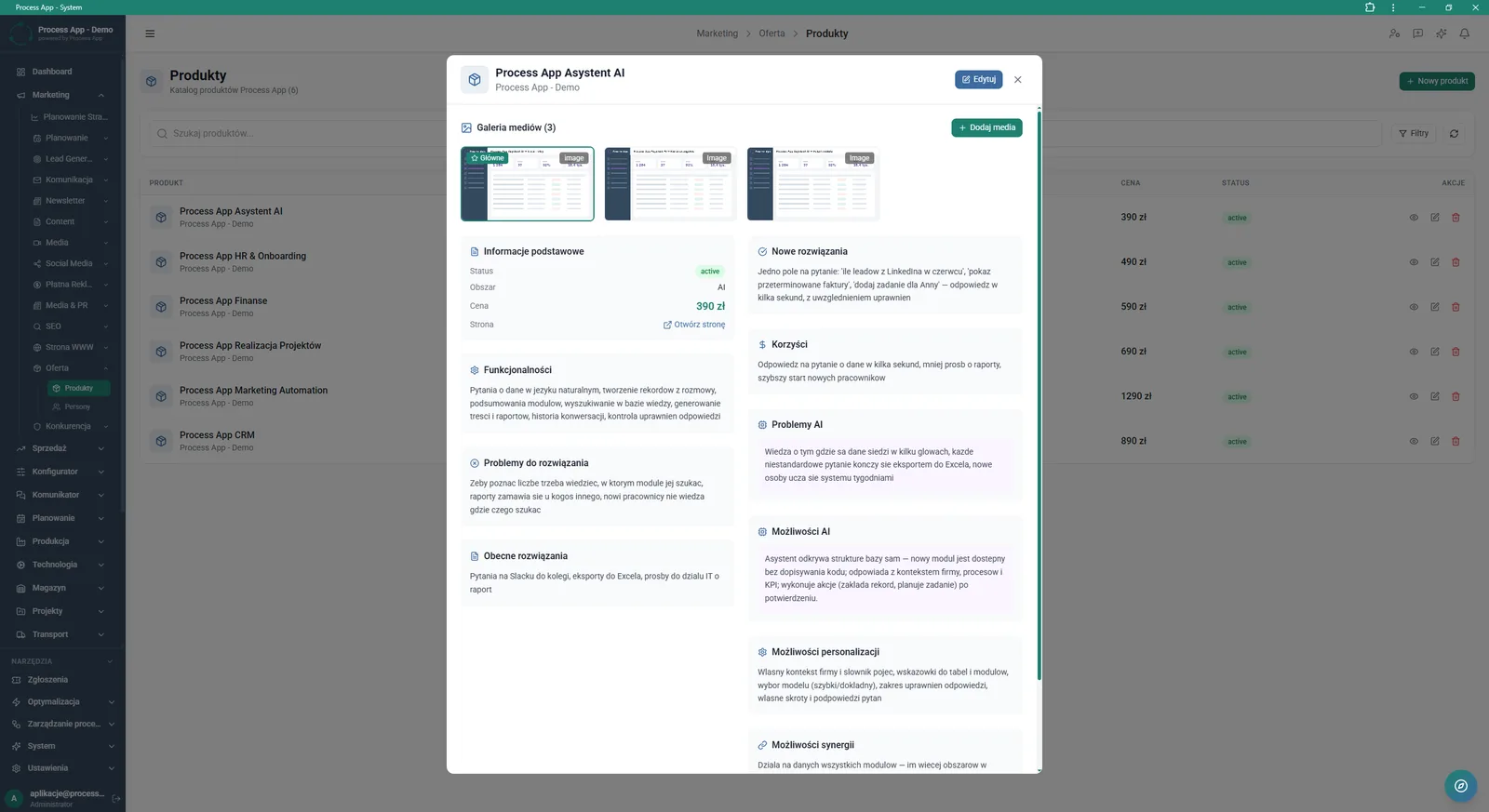View the Process App Realizacja Projektów row
This screenshot has height=812, width=1489.
coord(1414,352)
